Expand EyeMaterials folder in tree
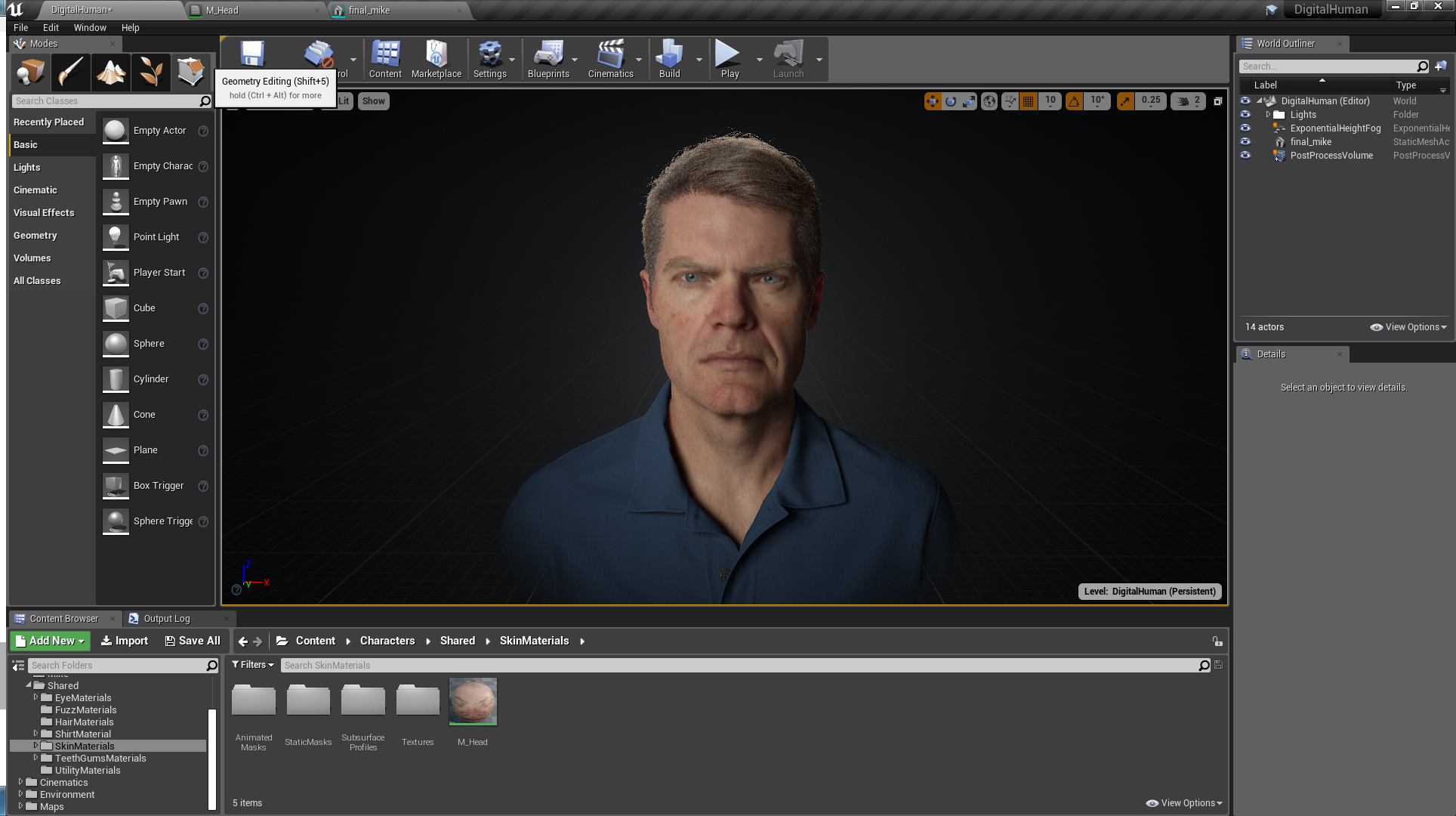Screen dimensions: 1456x816 point(35,697)
